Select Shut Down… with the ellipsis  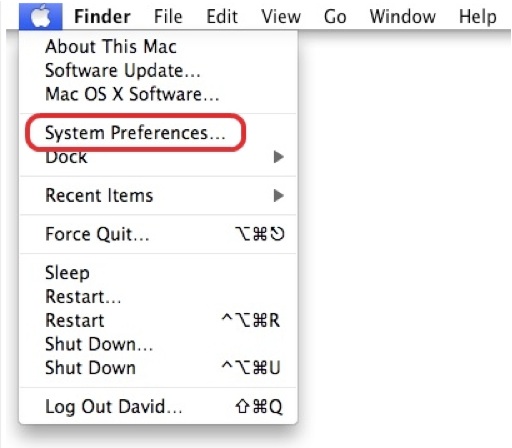click(x=158, y=344)
